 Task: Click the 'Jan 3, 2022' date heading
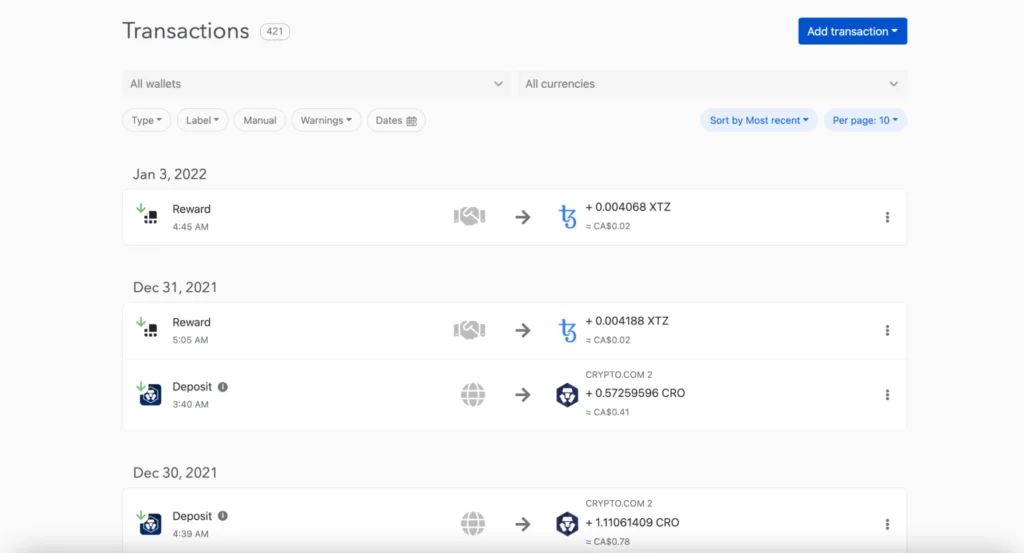(170, 174)
